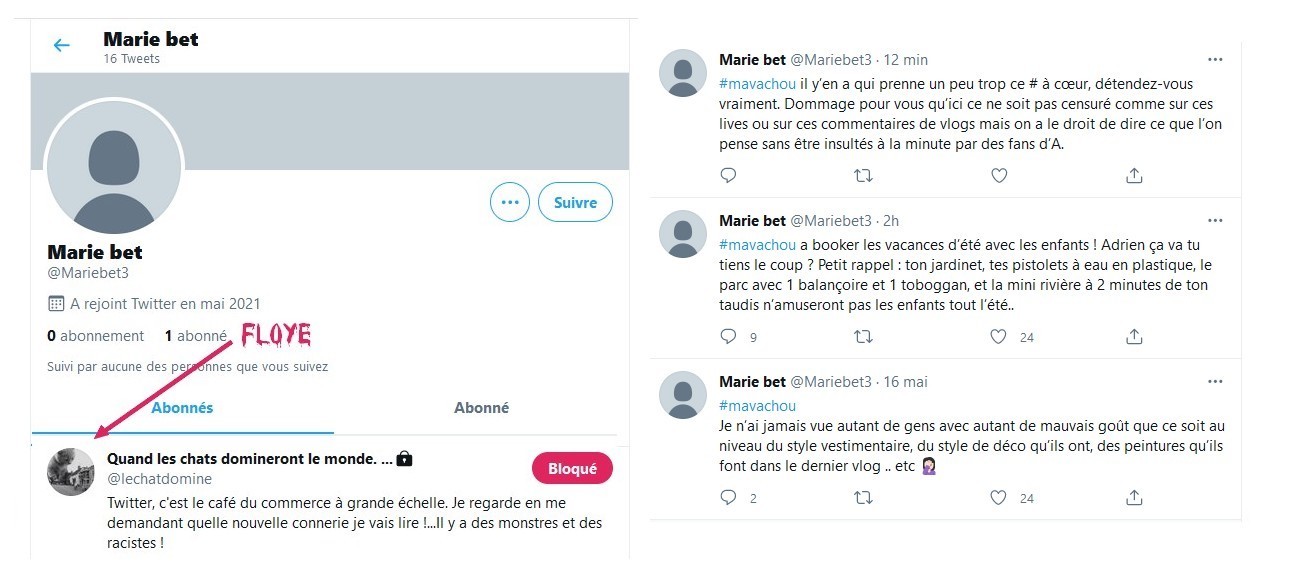Open more options on 16 mai tweet
This screenshot has width=1298, height=576.
click(1215, 381)
